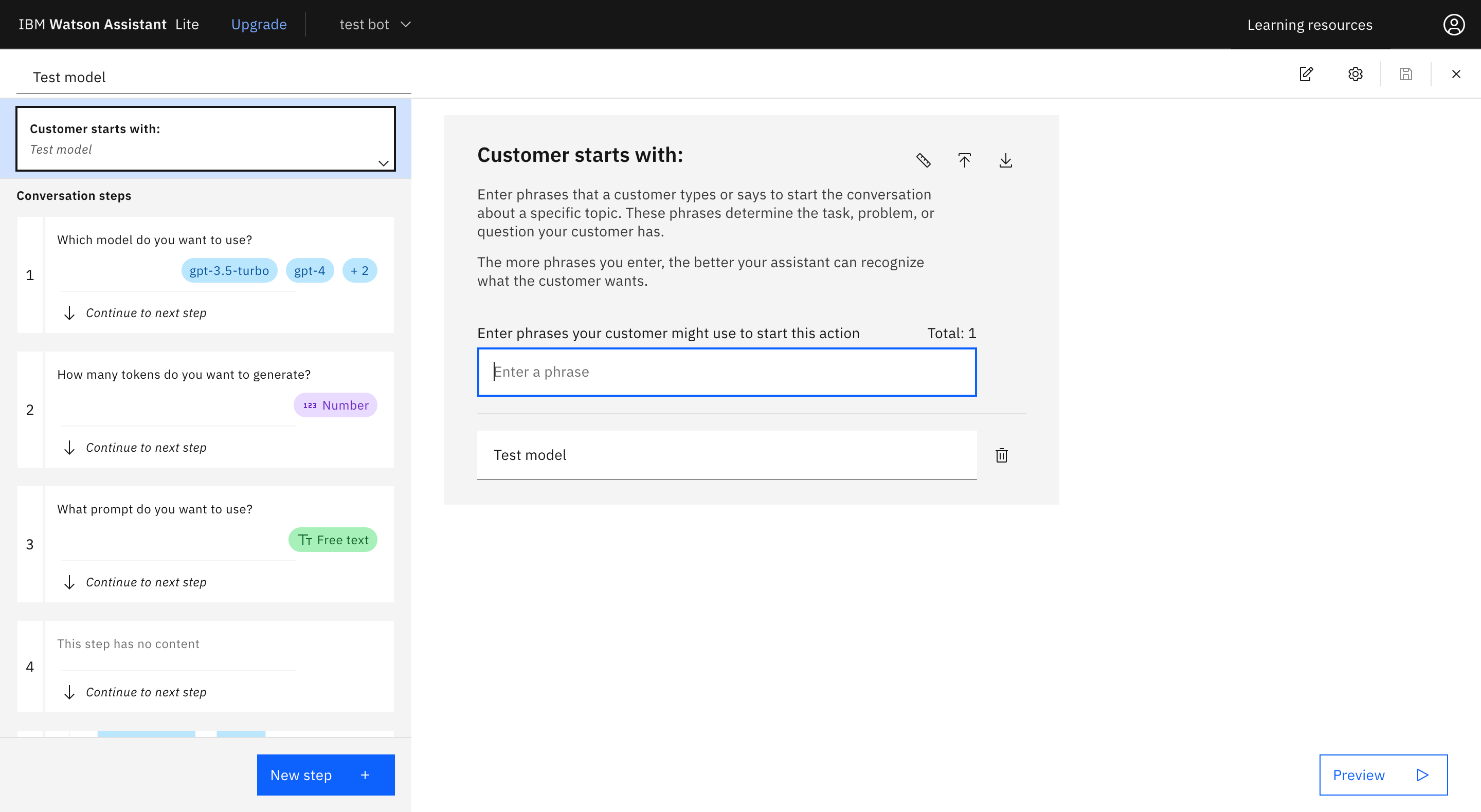The image size is (1481, 812).
Task: Open action settings gear icon
Action: (1355, 74)
